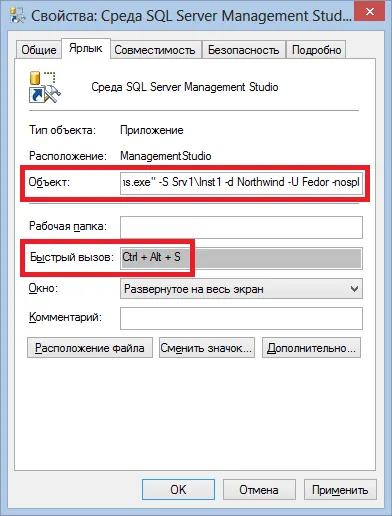Open the Совместимость tab
Image resolution: width=392 pixels, height=516 pixels.
click(x=155, y=50)
